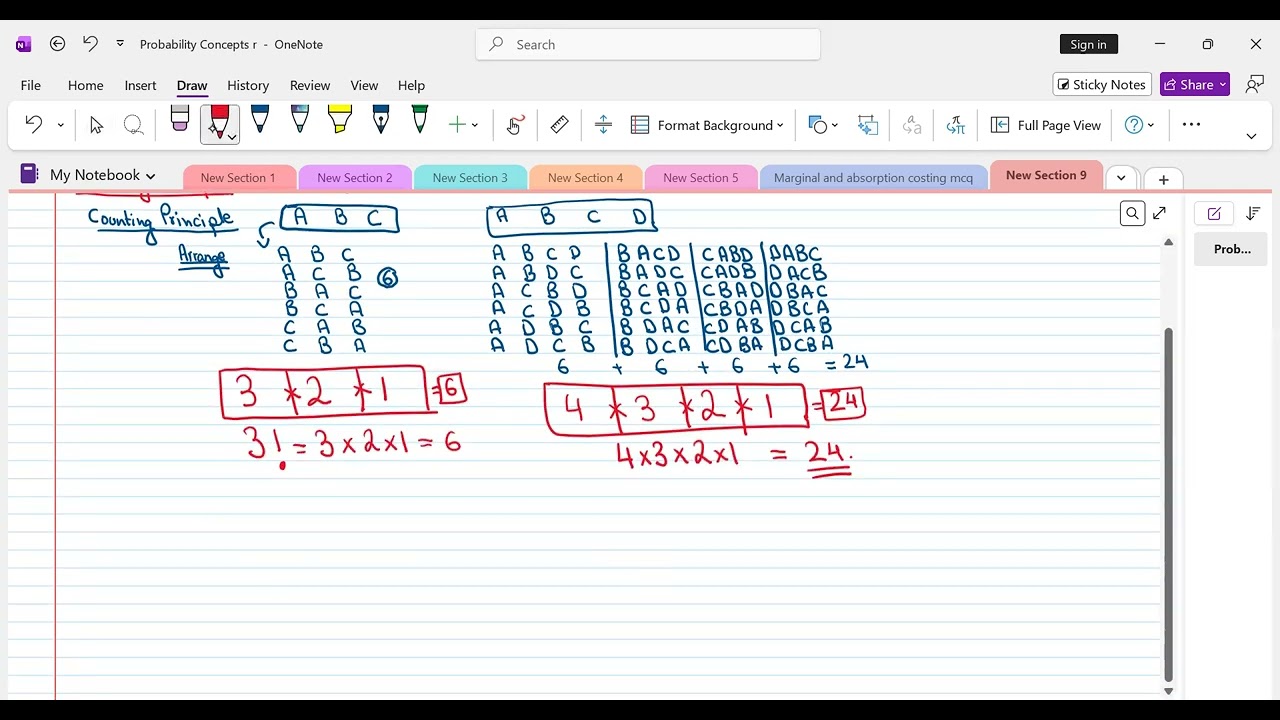Open the Undo dropdown arrow

pos(60,125)
